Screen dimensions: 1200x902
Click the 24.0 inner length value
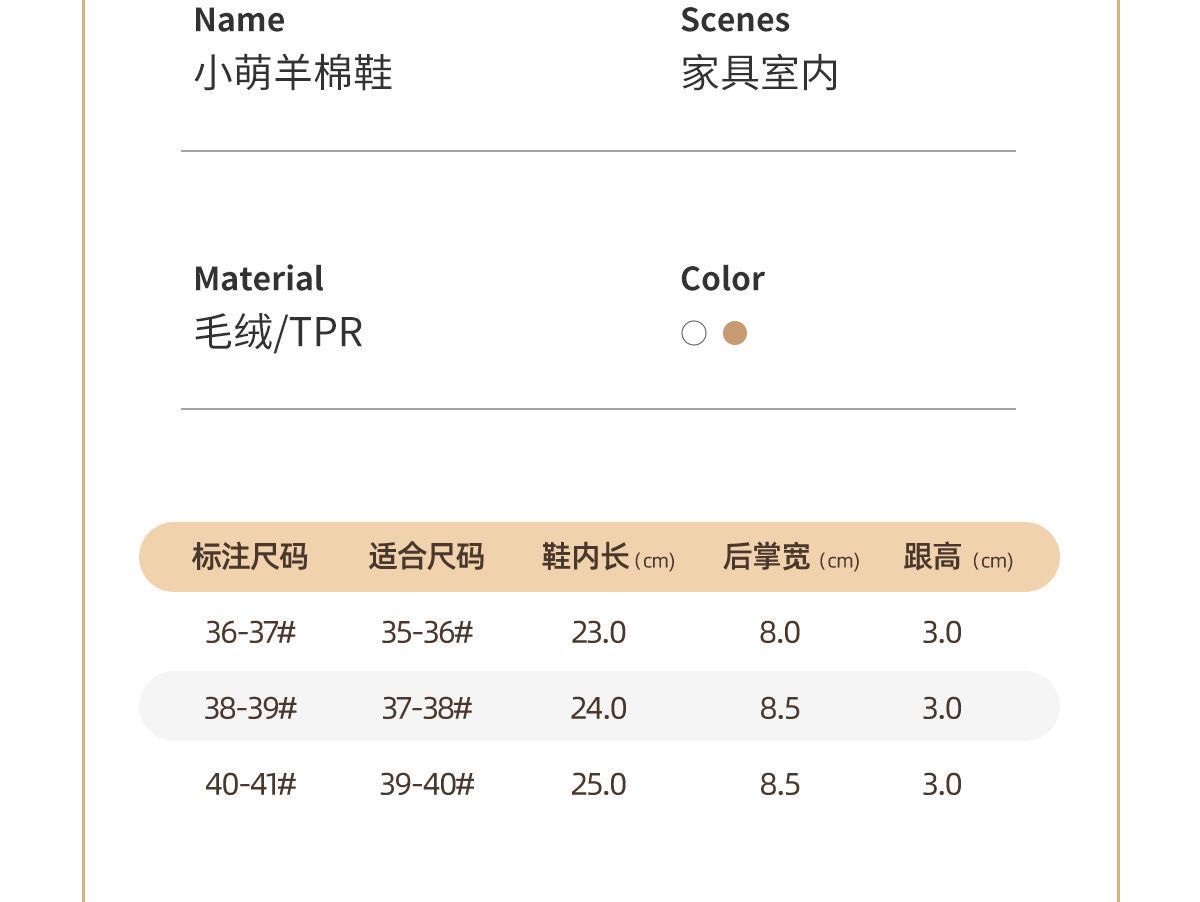(599, 708)
